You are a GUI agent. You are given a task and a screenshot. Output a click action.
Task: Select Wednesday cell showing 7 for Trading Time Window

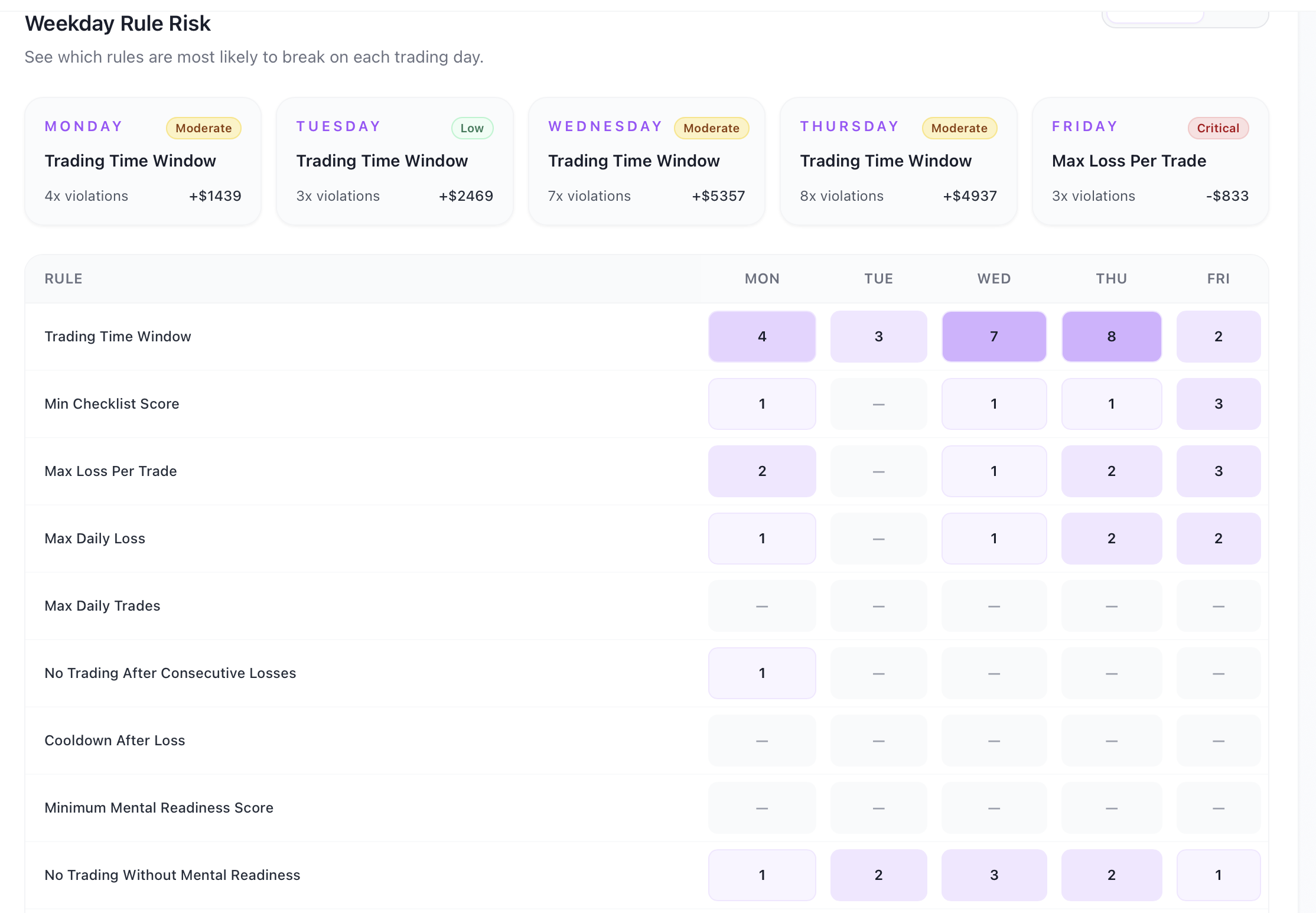[994, 337]
